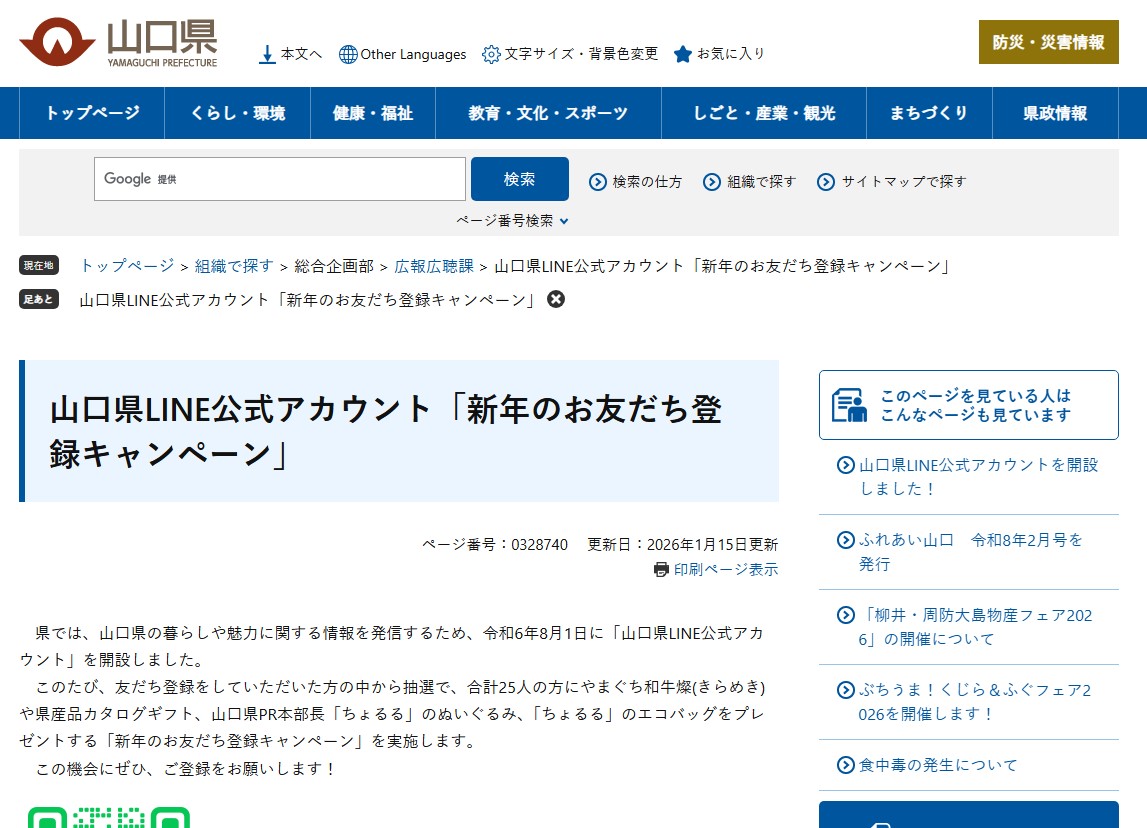Click the gear icon for 文字サイズ・背景色変更

(x=490, y=54)
